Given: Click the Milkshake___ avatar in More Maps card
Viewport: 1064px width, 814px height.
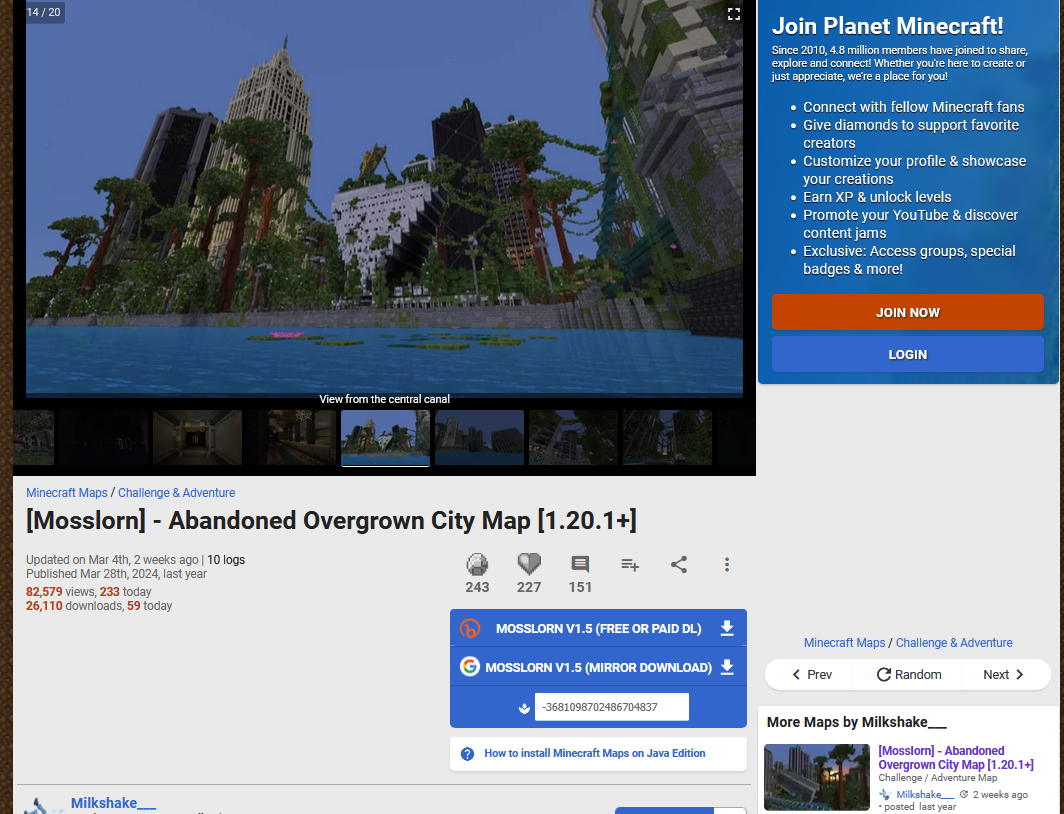Looking at the screenshot, I should (885, 794).
